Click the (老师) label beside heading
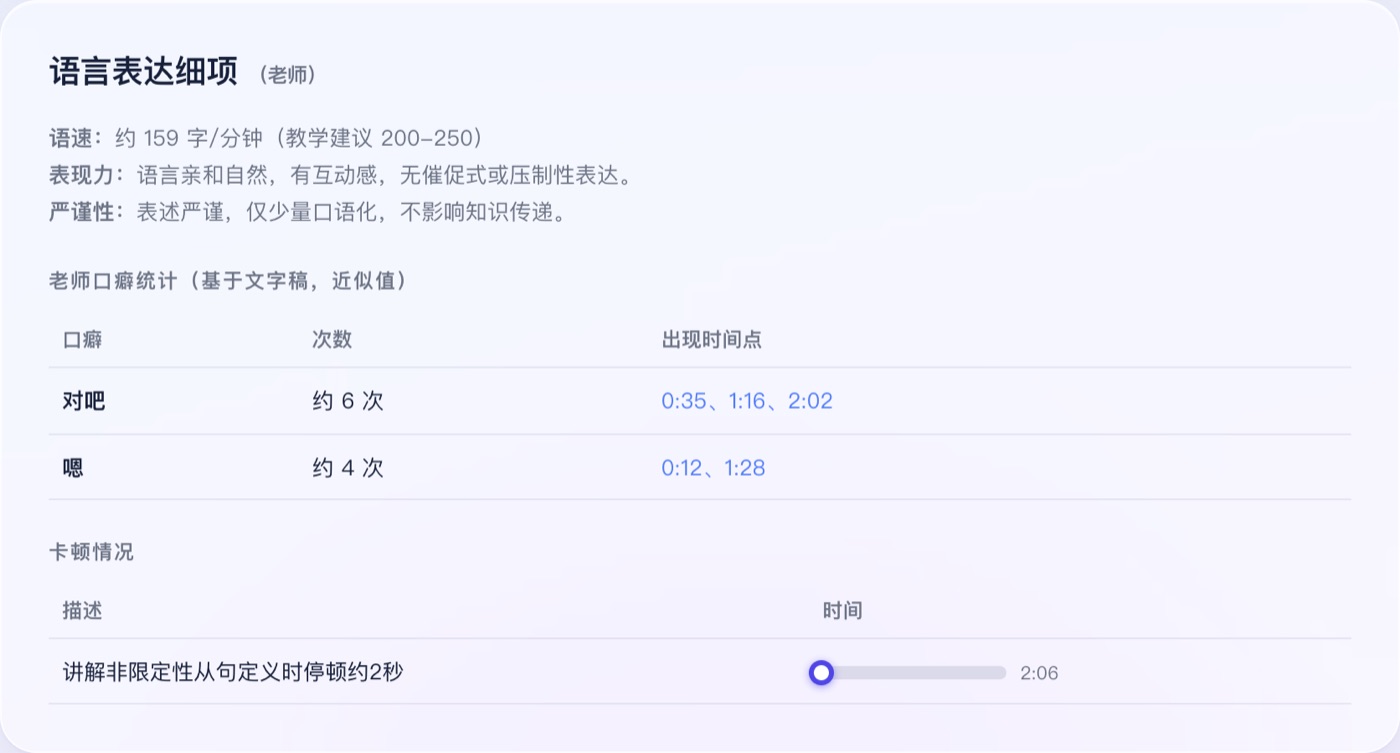 coord(287,75)
